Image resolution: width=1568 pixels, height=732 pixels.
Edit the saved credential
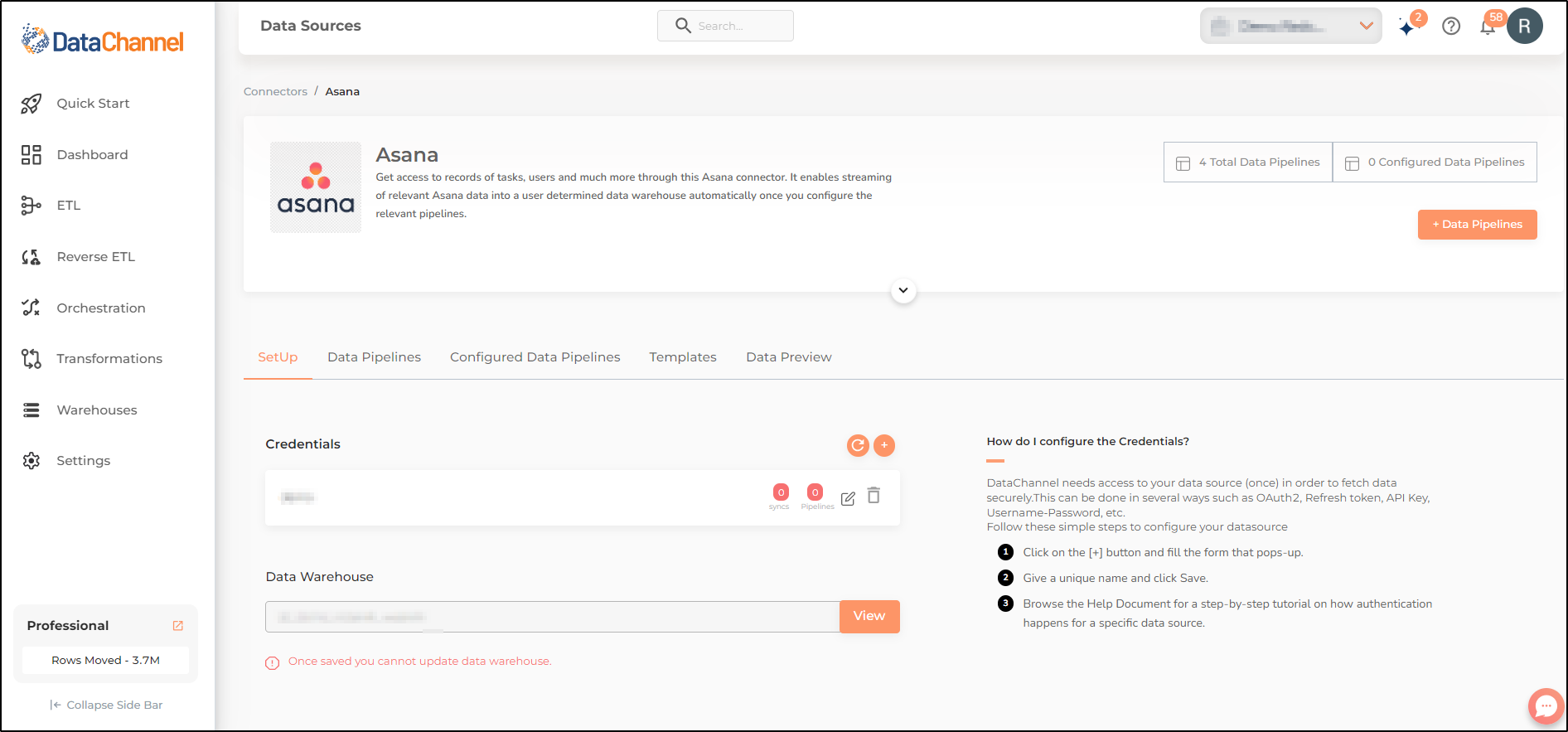point(848,498)
